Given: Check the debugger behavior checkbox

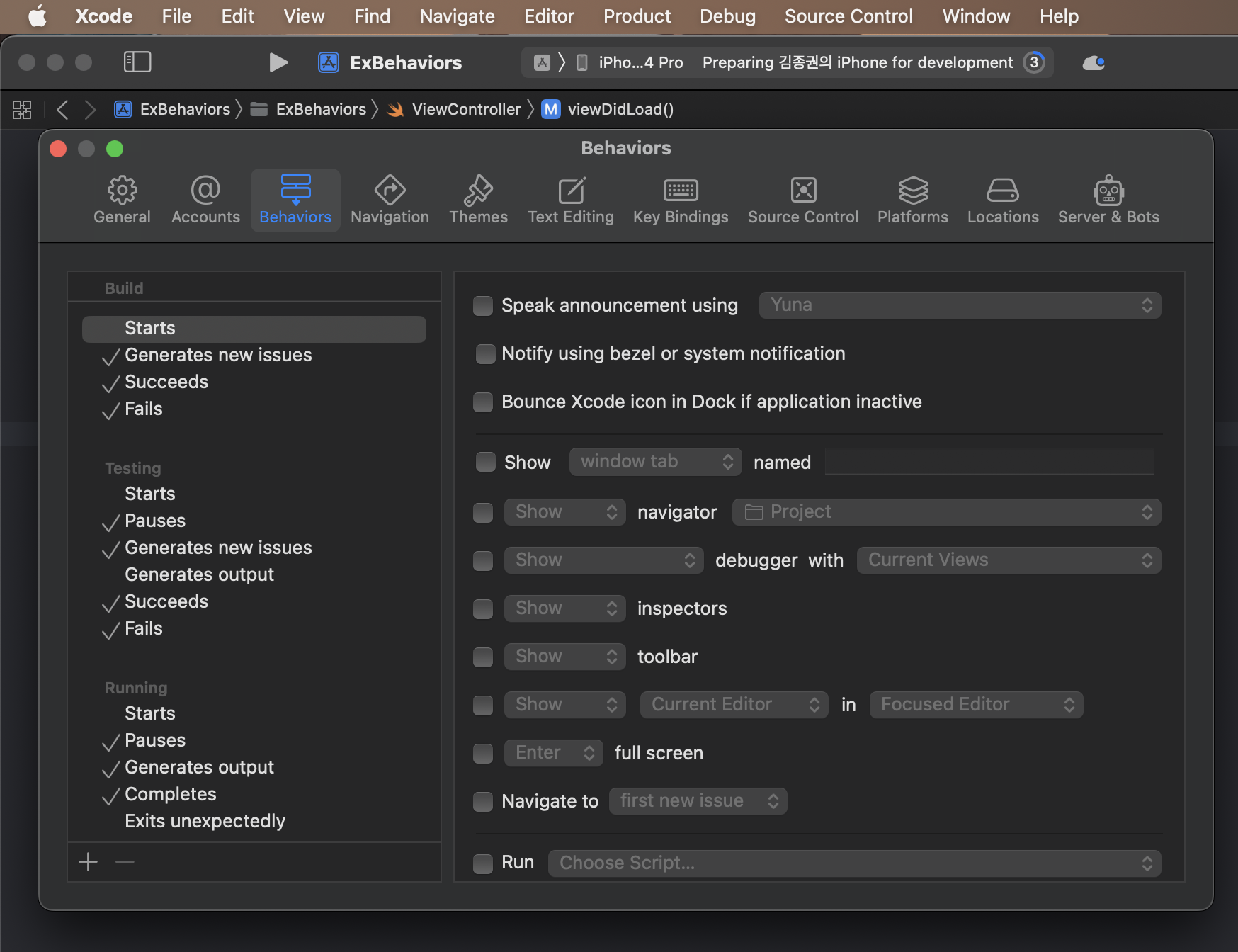Looking at the screenshot, I should [483, 561].
